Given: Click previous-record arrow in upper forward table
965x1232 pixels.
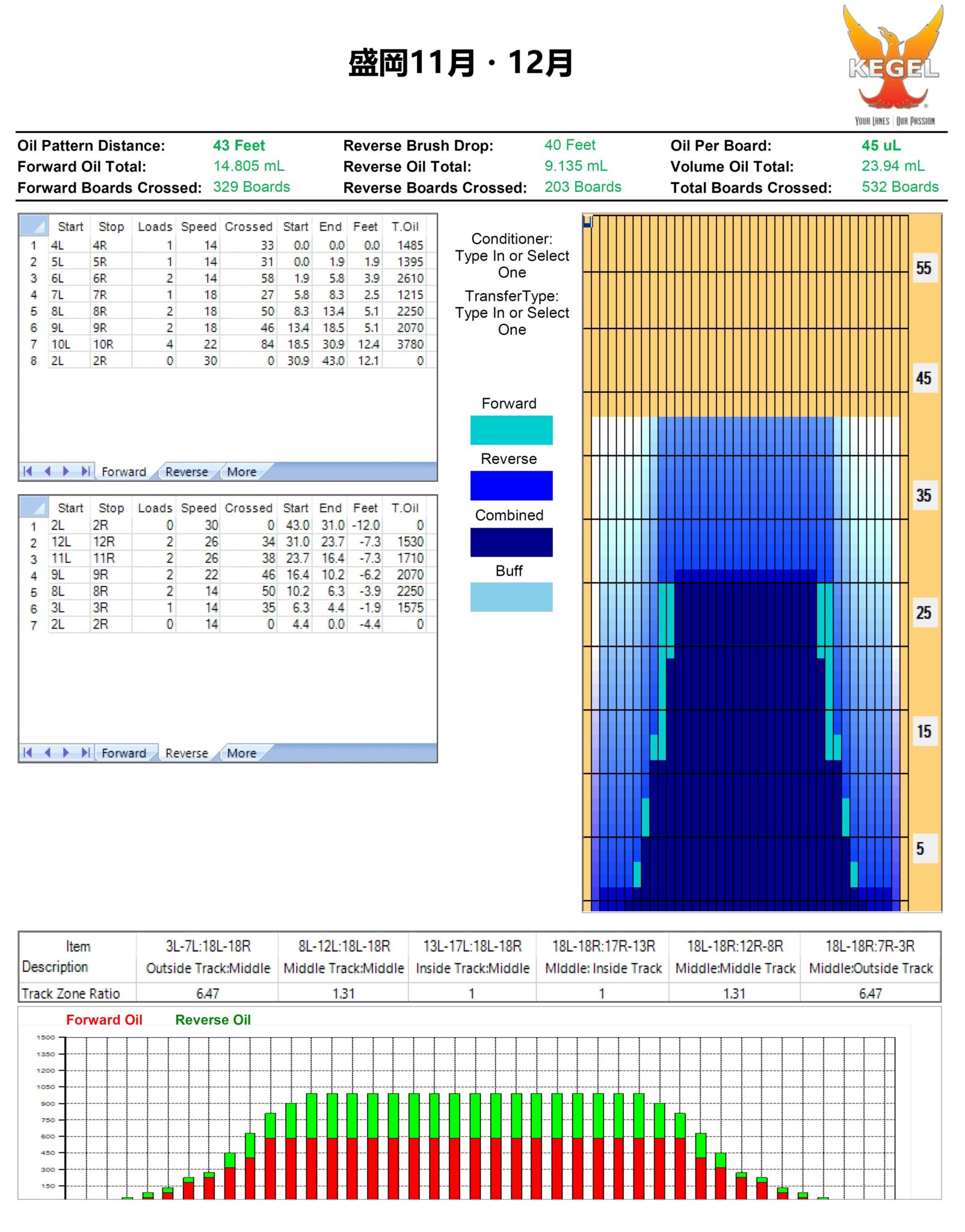Looking at the screenshot, I should click(x=47, y=472).
